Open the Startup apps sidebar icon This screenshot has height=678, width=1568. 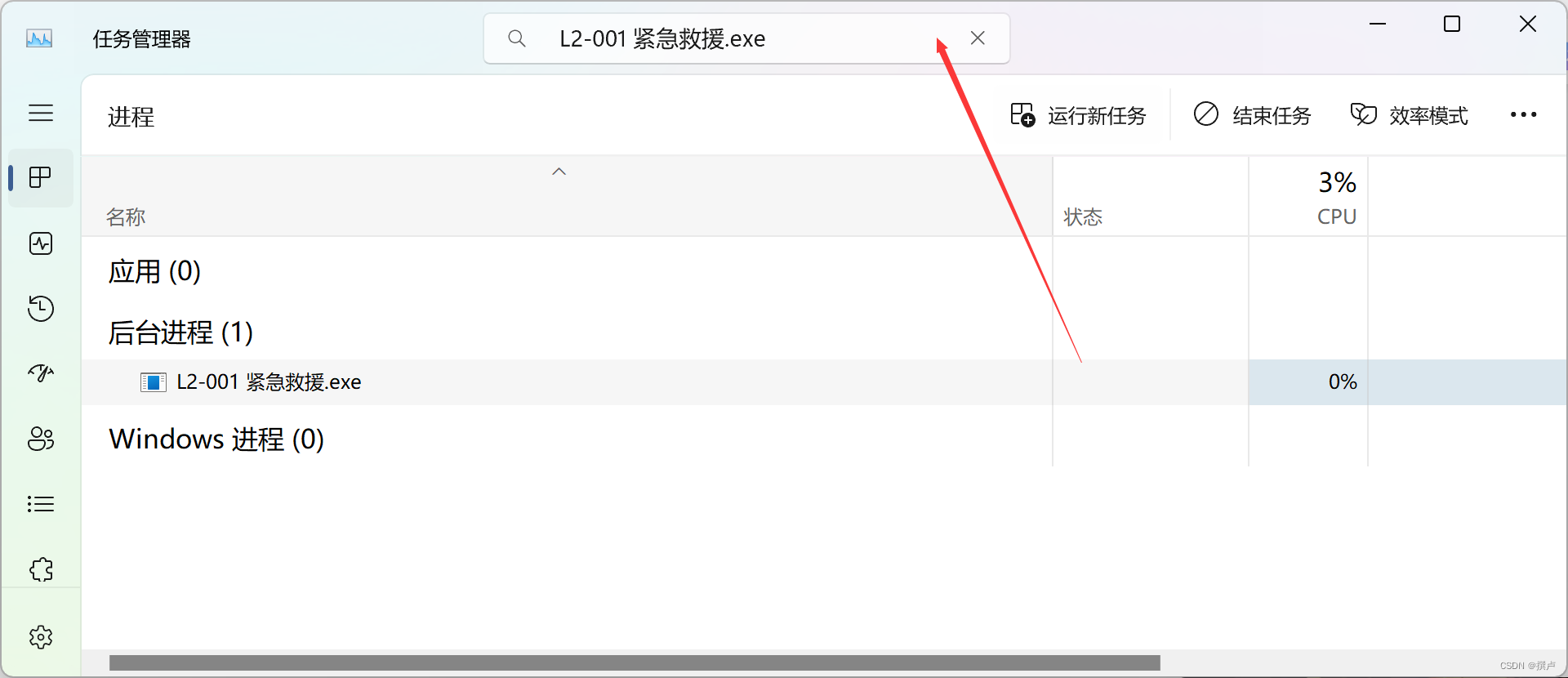coord(40,373)
